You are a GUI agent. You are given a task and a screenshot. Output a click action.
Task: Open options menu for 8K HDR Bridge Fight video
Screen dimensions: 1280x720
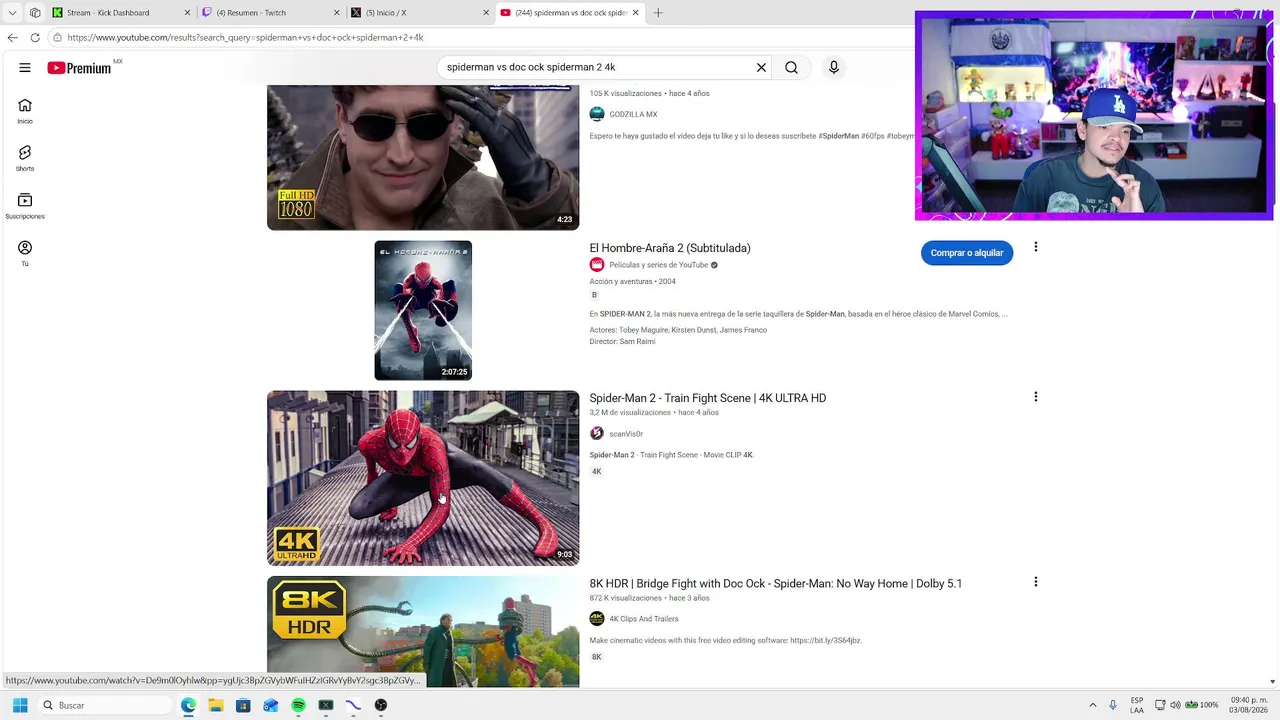[x=1036, y=582]
